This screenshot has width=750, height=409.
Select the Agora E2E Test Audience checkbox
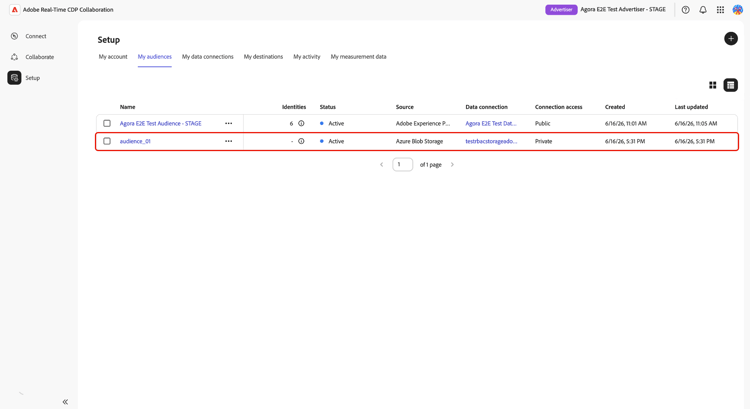click(x=107, y=123)
